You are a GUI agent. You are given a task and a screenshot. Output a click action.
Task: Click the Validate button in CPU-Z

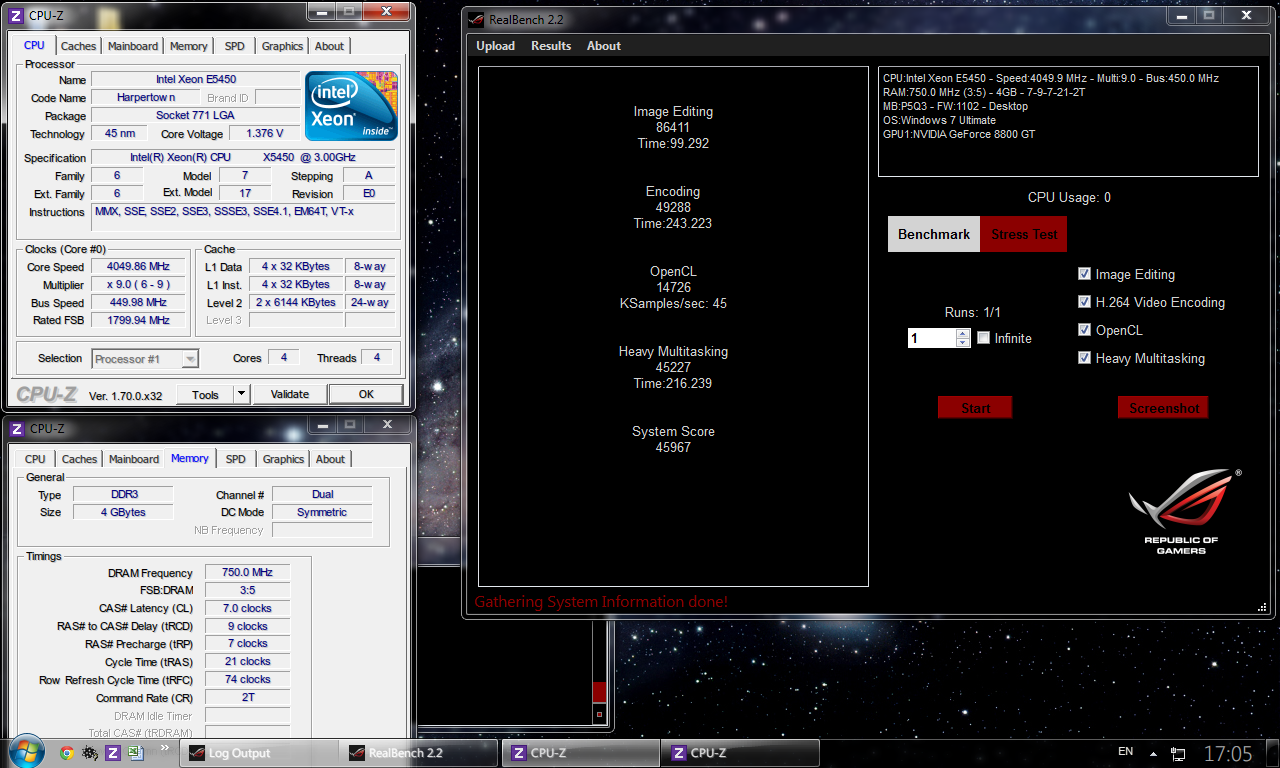290,394
